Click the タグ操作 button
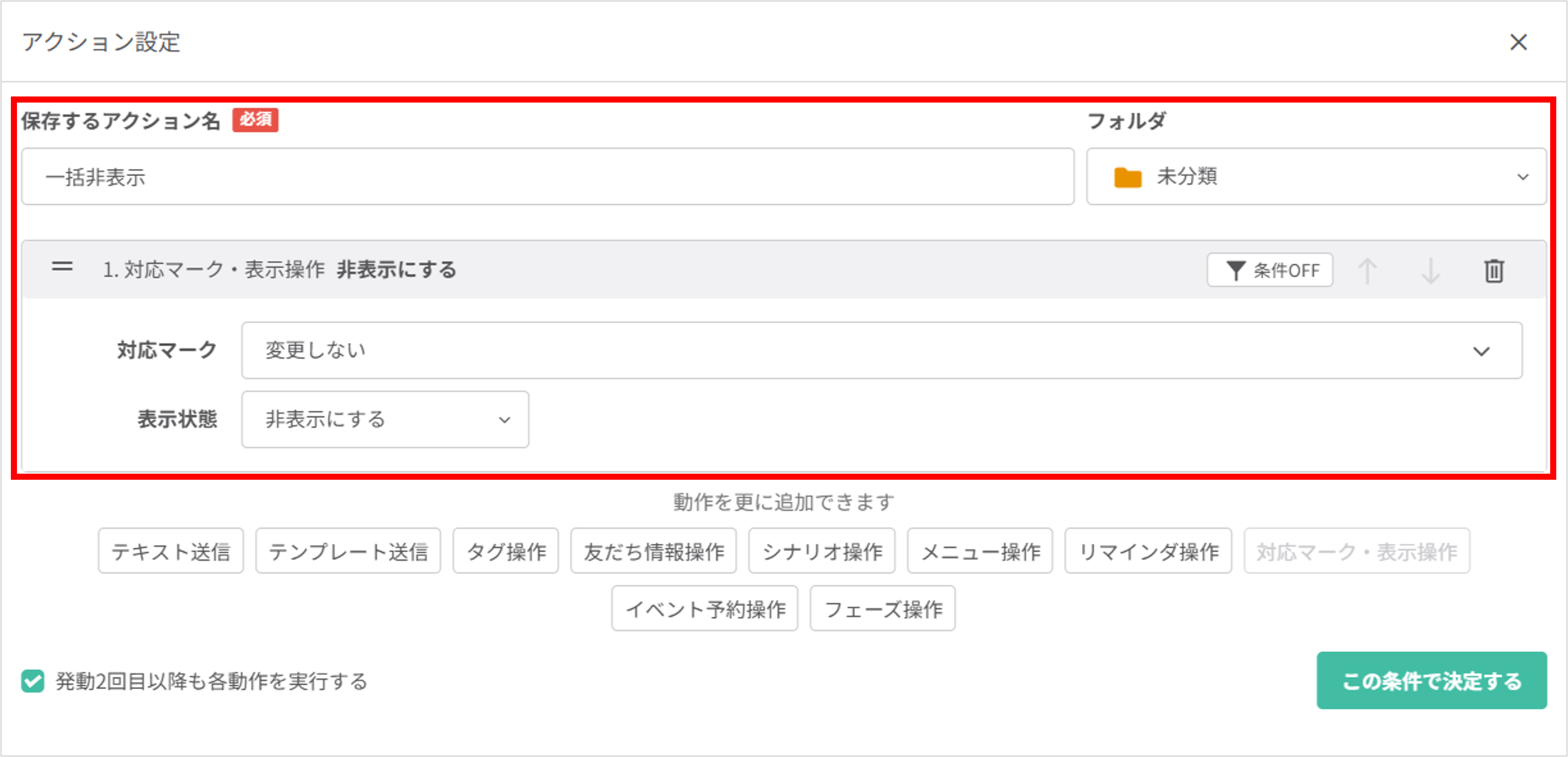Viewport: 1568px width, 757px height. 505,551
